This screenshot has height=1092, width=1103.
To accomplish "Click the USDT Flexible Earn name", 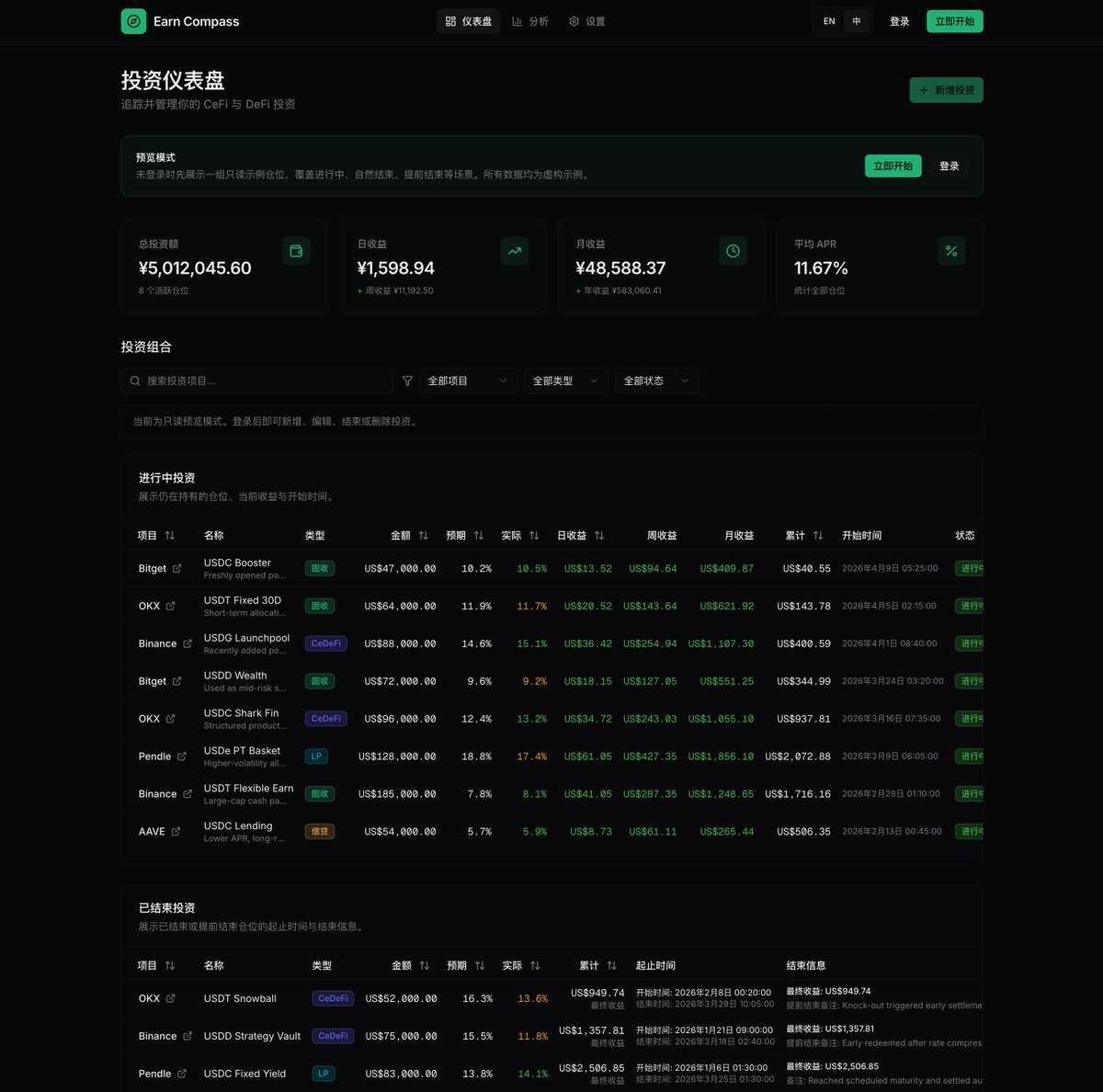I will (x=249, y=788).
